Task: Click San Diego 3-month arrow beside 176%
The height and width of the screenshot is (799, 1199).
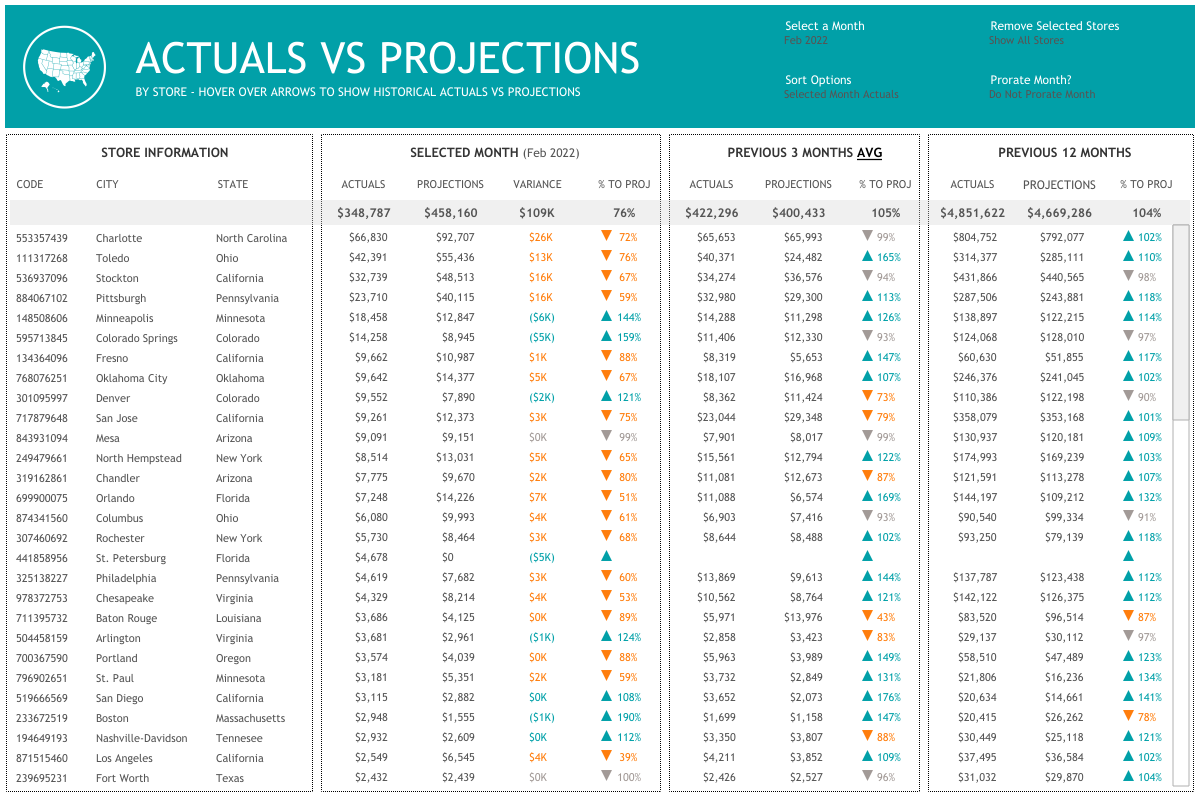Action: [x=867, y=697]
